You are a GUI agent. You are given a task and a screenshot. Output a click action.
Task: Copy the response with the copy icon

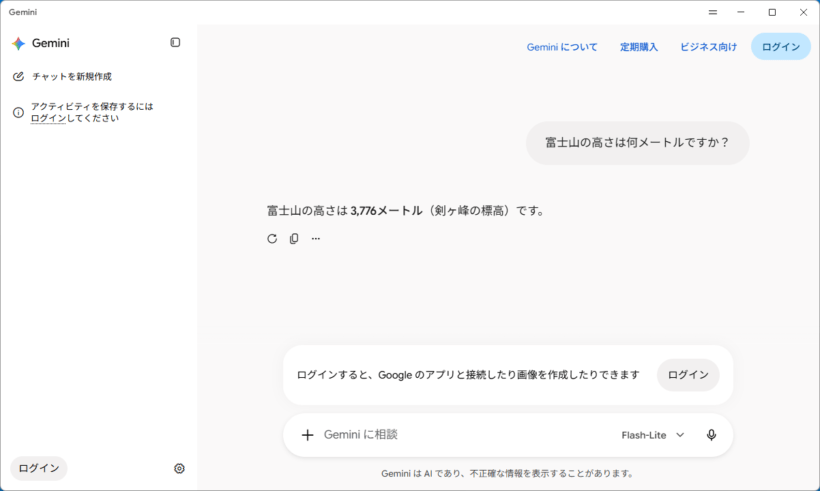[294, 238]
